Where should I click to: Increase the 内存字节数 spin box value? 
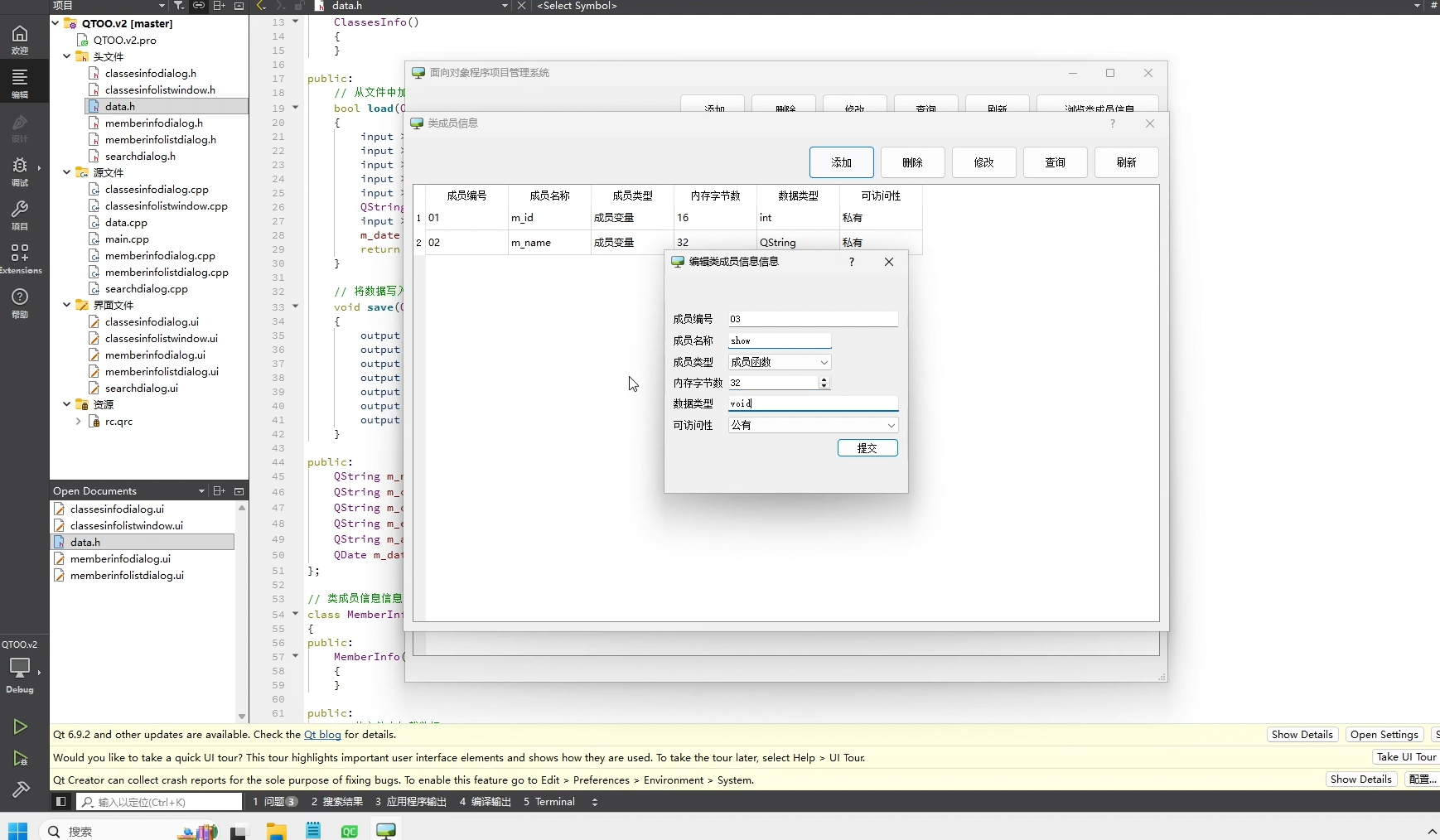click(x=824, y=379)
